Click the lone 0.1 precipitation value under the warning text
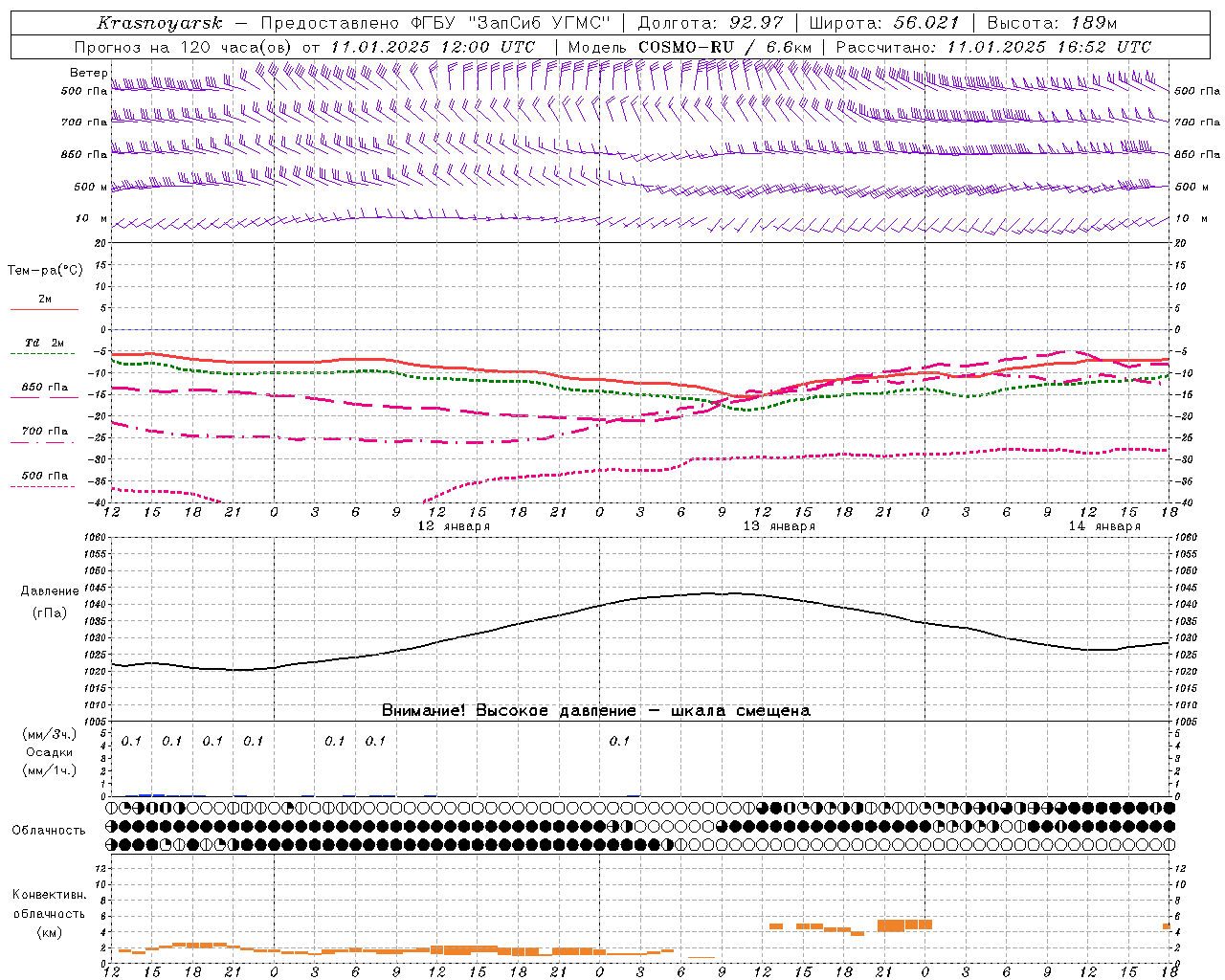 619,741
